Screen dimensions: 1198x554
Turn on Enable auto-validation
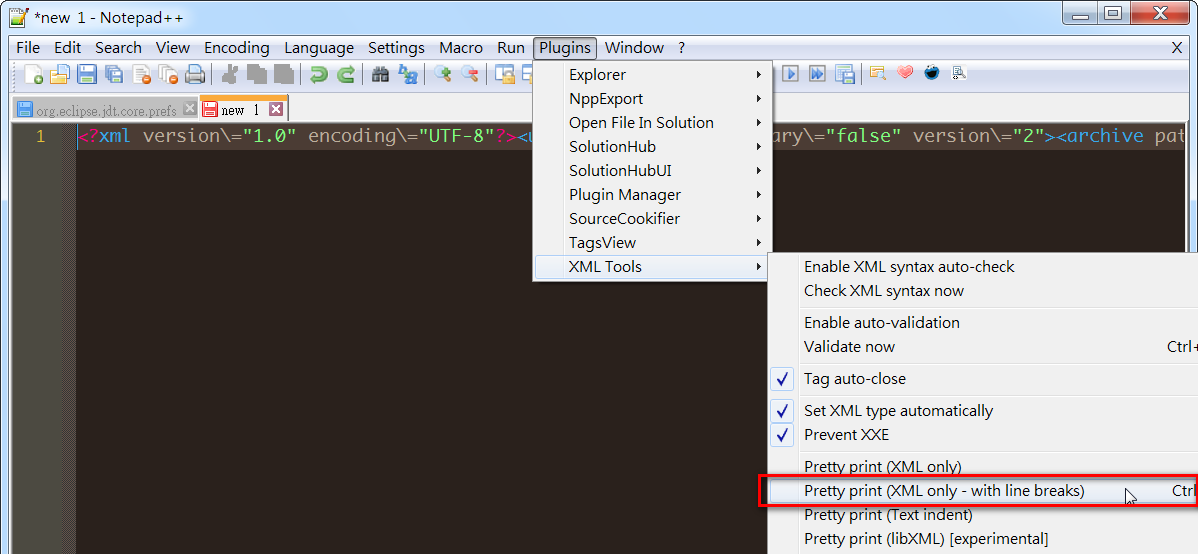click(982, 323)
